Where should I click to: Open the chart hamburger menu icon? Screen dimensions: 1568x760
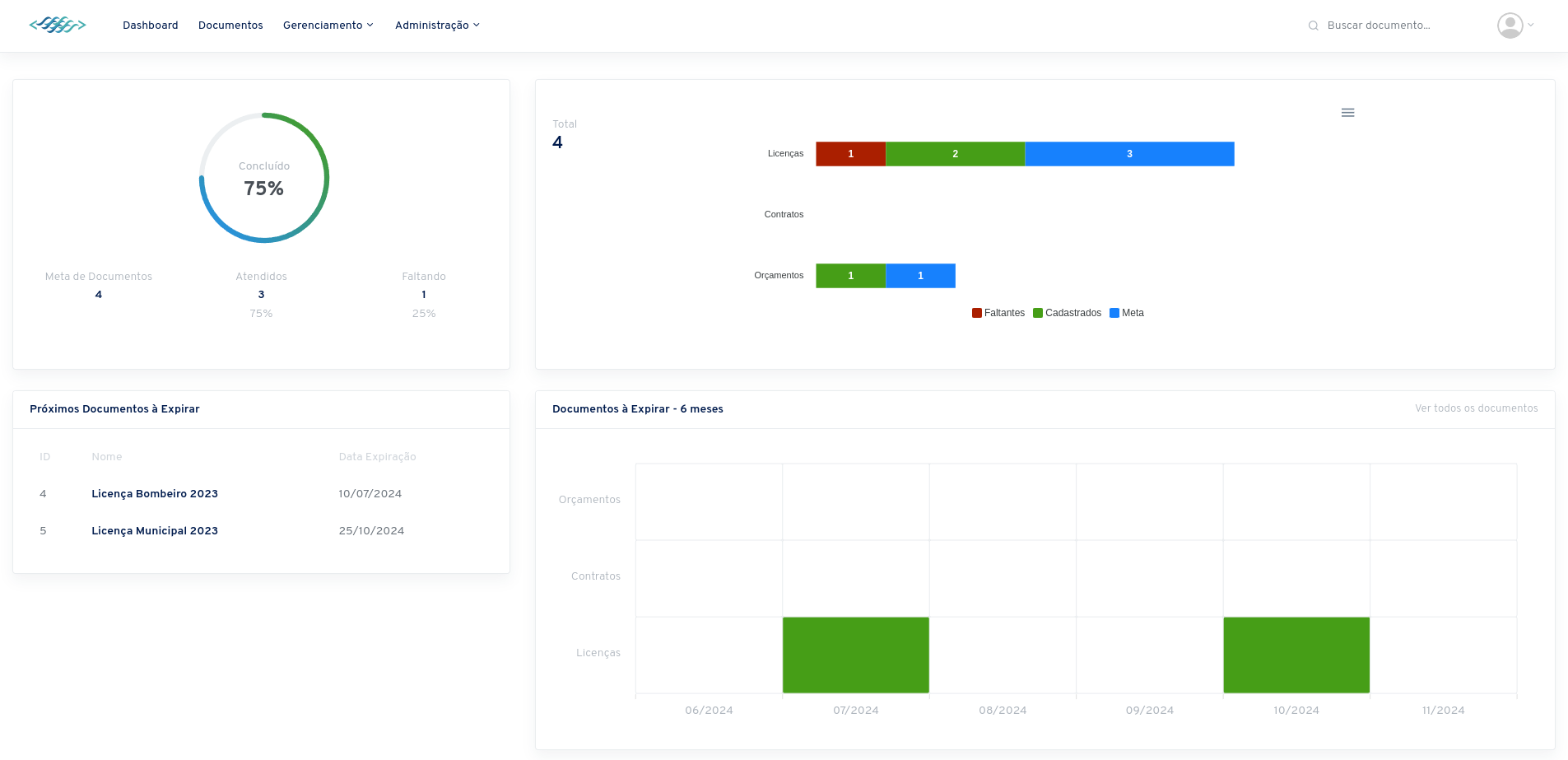point(1347,113)
